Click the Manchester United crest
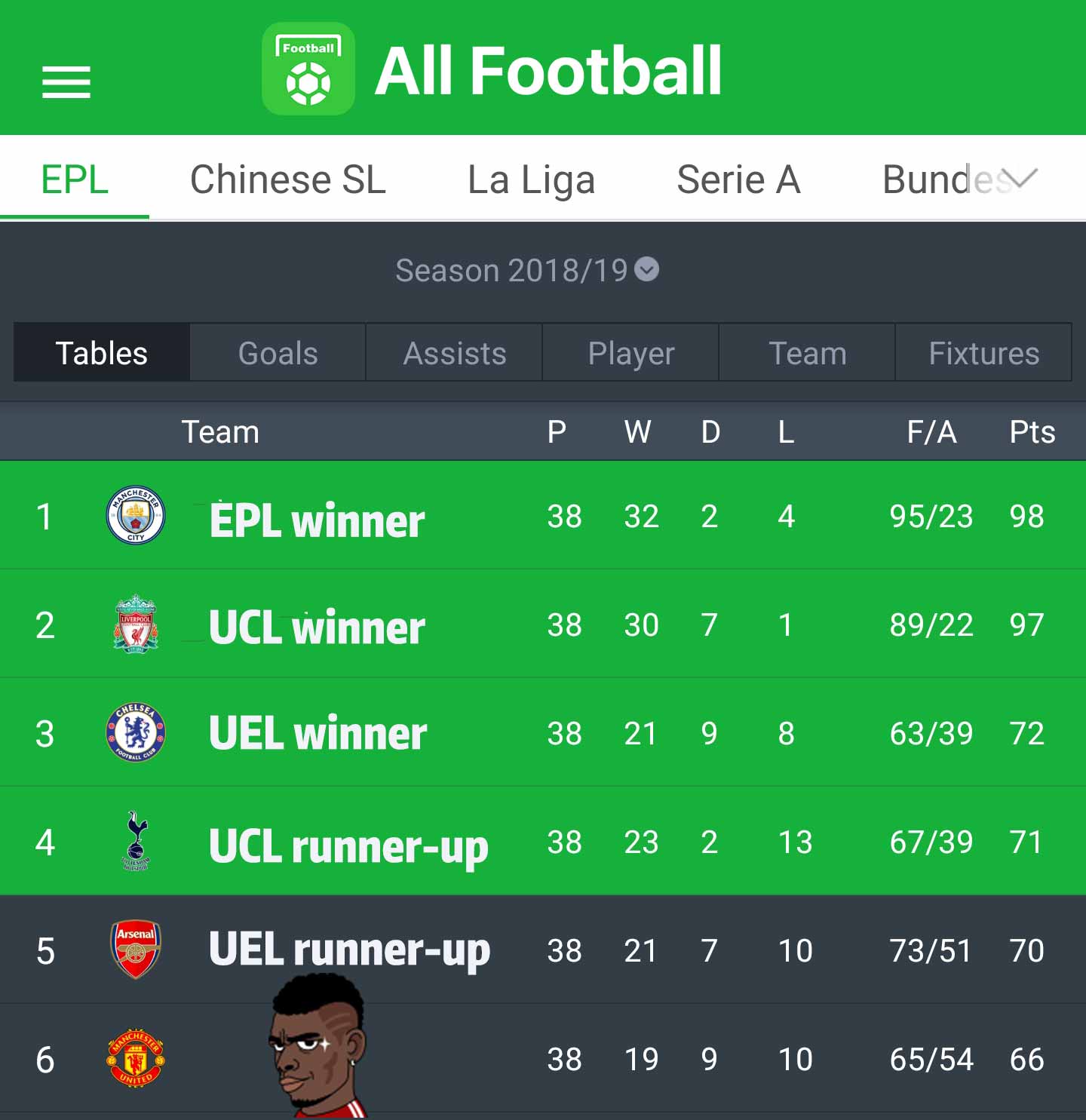 pos(136,1058)
